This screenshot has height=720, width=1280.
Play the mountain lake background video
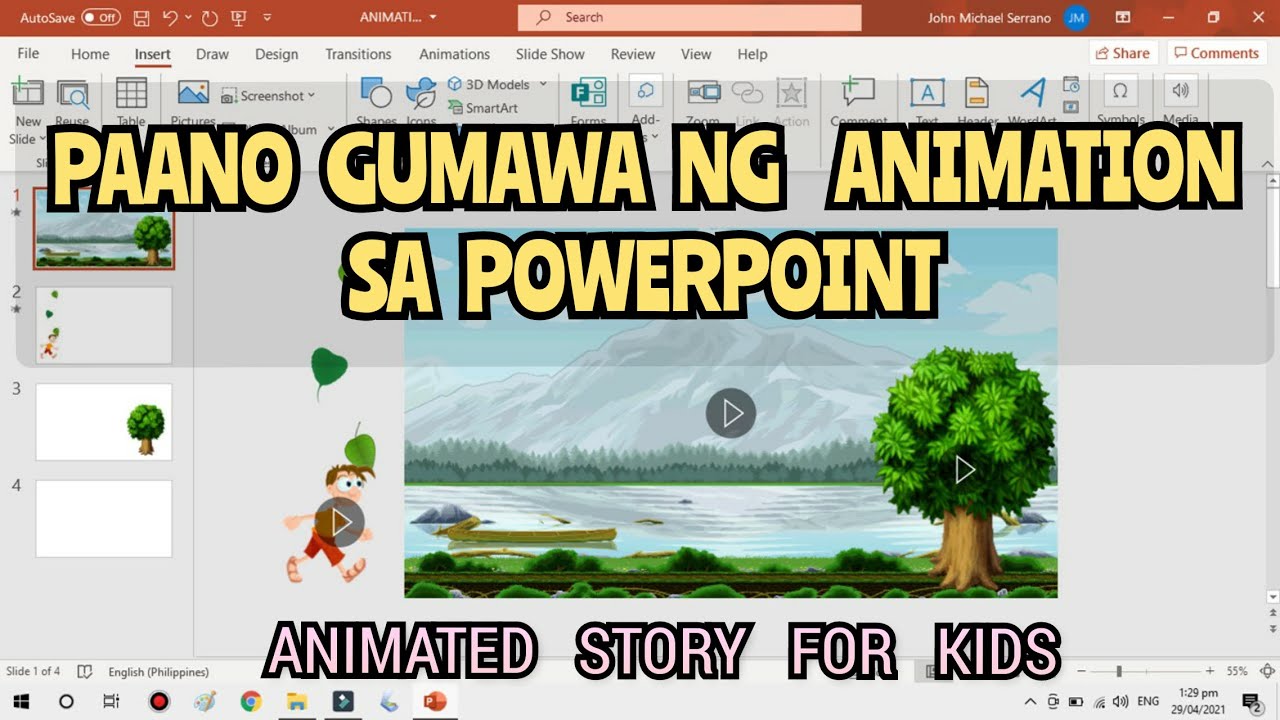731,413
